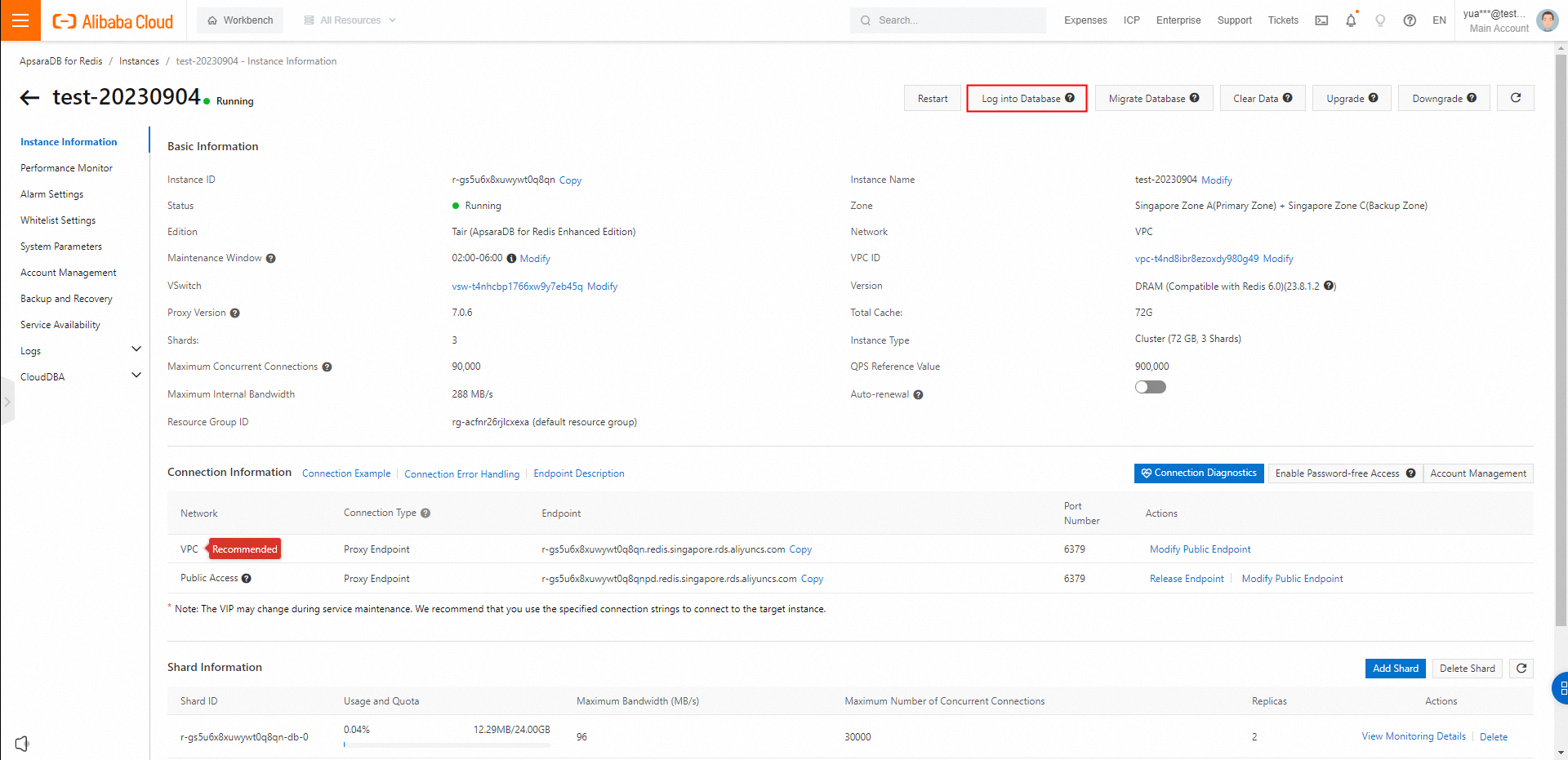This screenshot has height=760, width=1568.
Task: Open the hamburger navigation menu
Action: pyautogui.click(x=20, y=20)
